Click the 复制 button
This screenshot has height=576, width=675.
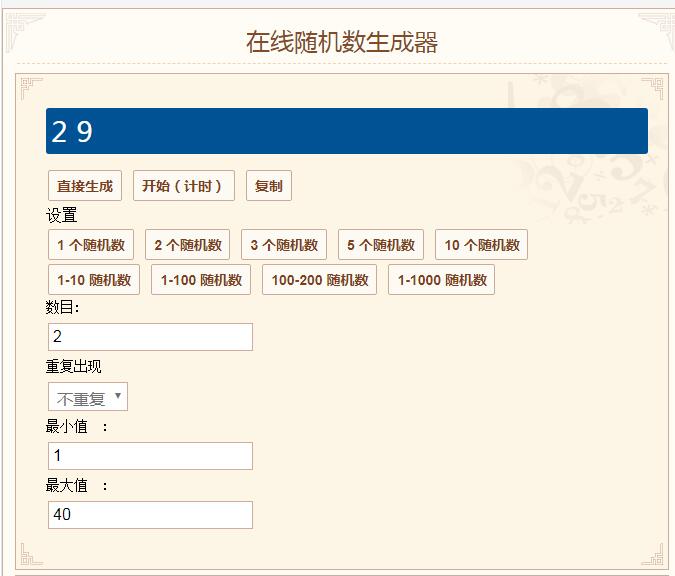coord(268,186)
